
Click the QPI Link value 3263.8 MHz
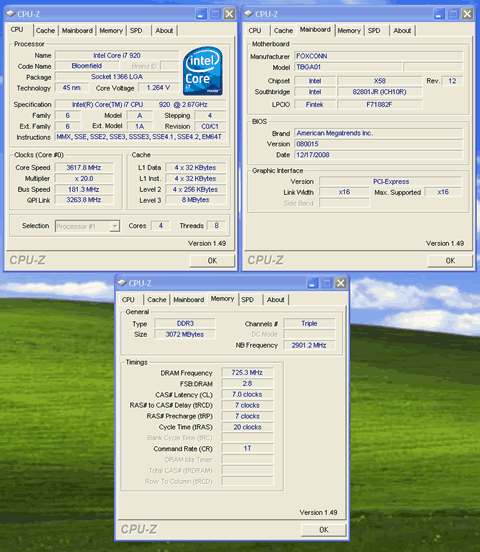point(84,200)
